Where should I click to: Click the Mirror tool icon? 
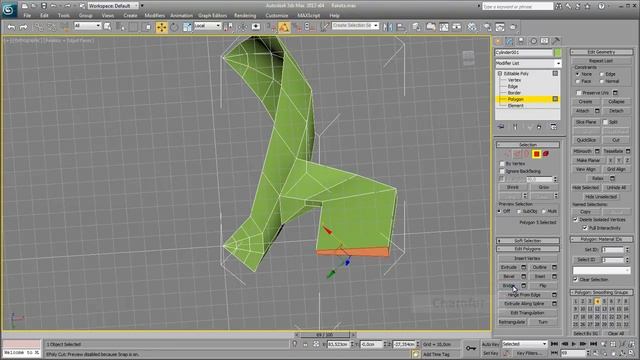tap(388, 27)
